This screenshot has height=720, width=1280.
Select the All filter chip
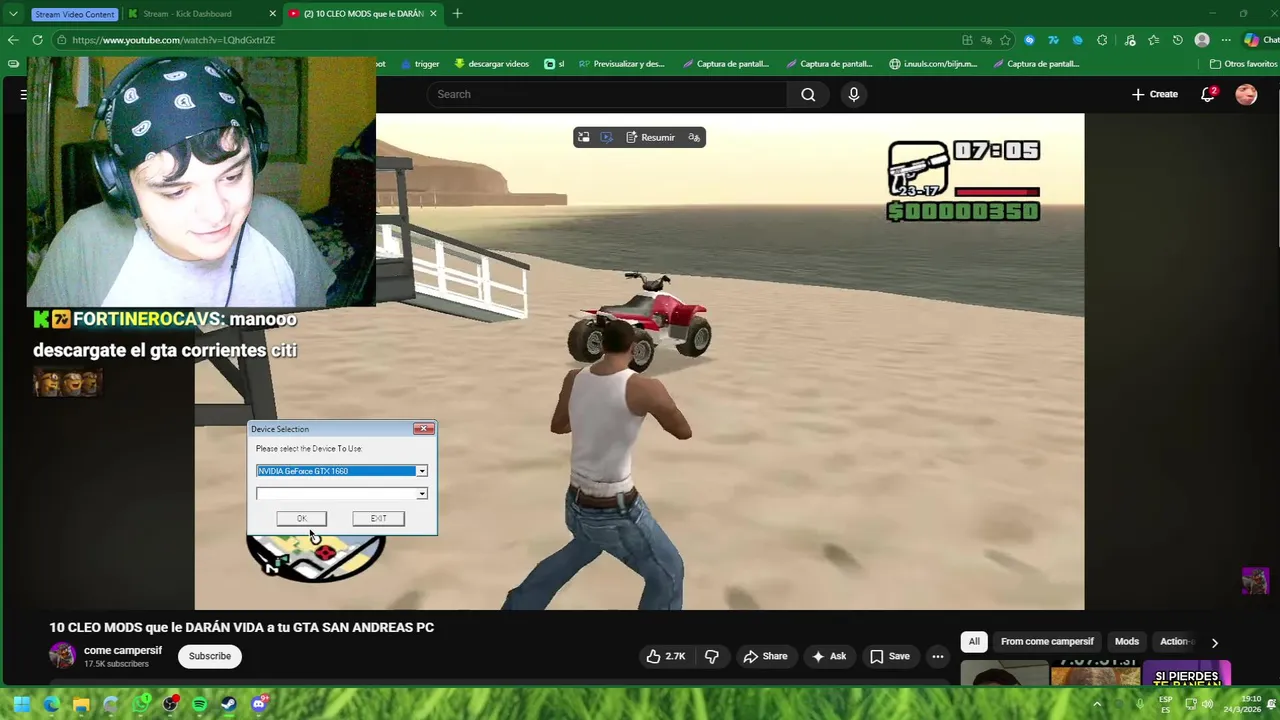(x=974, y=641)
